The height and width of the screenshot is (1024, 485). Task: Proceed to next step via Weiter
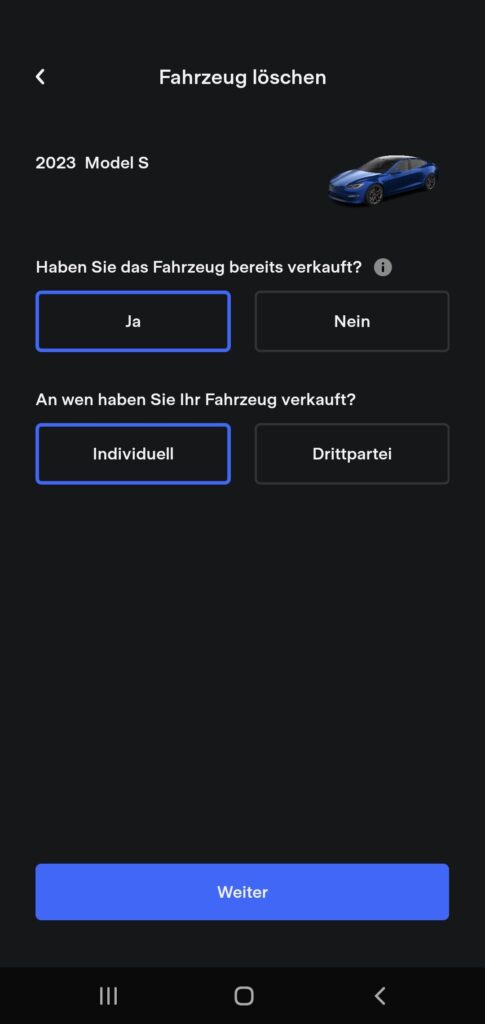coord(242,892)
